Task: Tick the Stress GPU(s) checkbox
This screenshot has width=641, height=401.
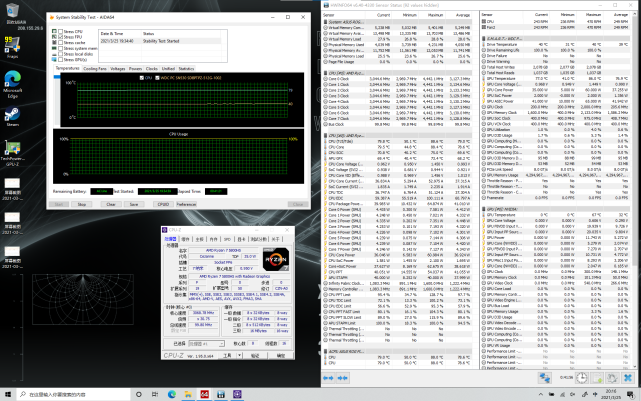Action: (x=61, y=60)
